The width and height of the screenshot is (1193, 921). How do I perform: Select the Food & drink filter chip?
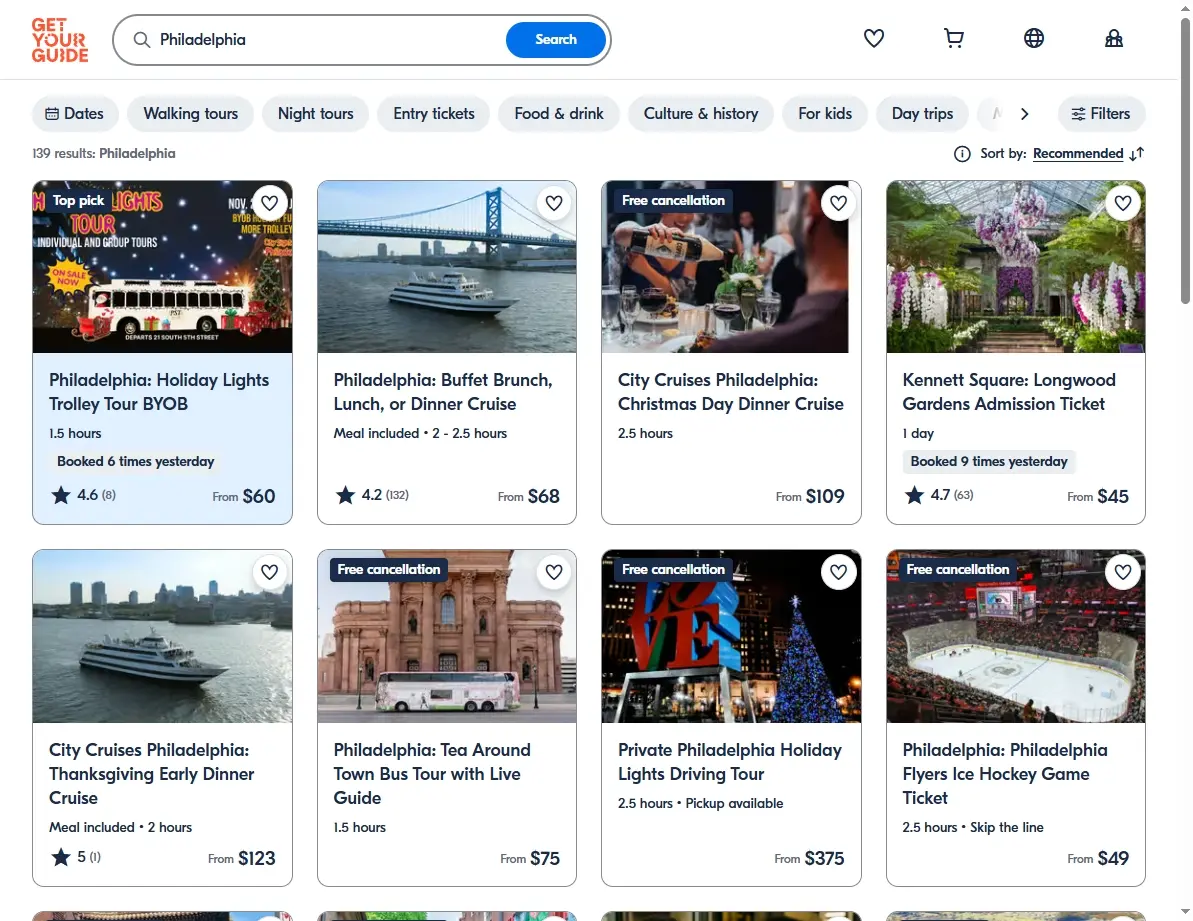(558, 114)
